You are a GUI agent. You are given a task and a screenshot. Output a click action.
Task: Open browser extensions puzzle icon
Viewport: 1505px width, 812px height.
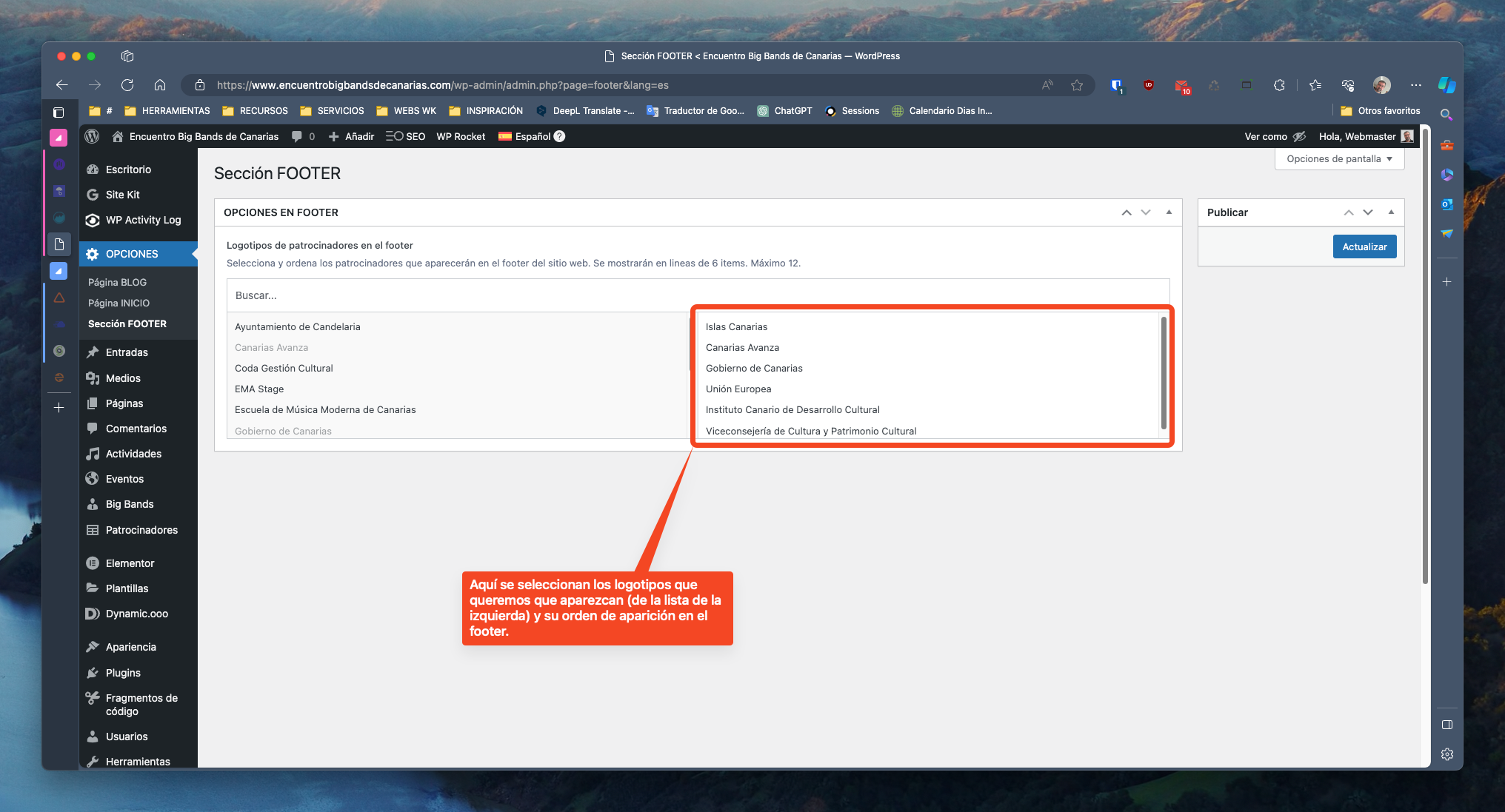pos(1279,85)
